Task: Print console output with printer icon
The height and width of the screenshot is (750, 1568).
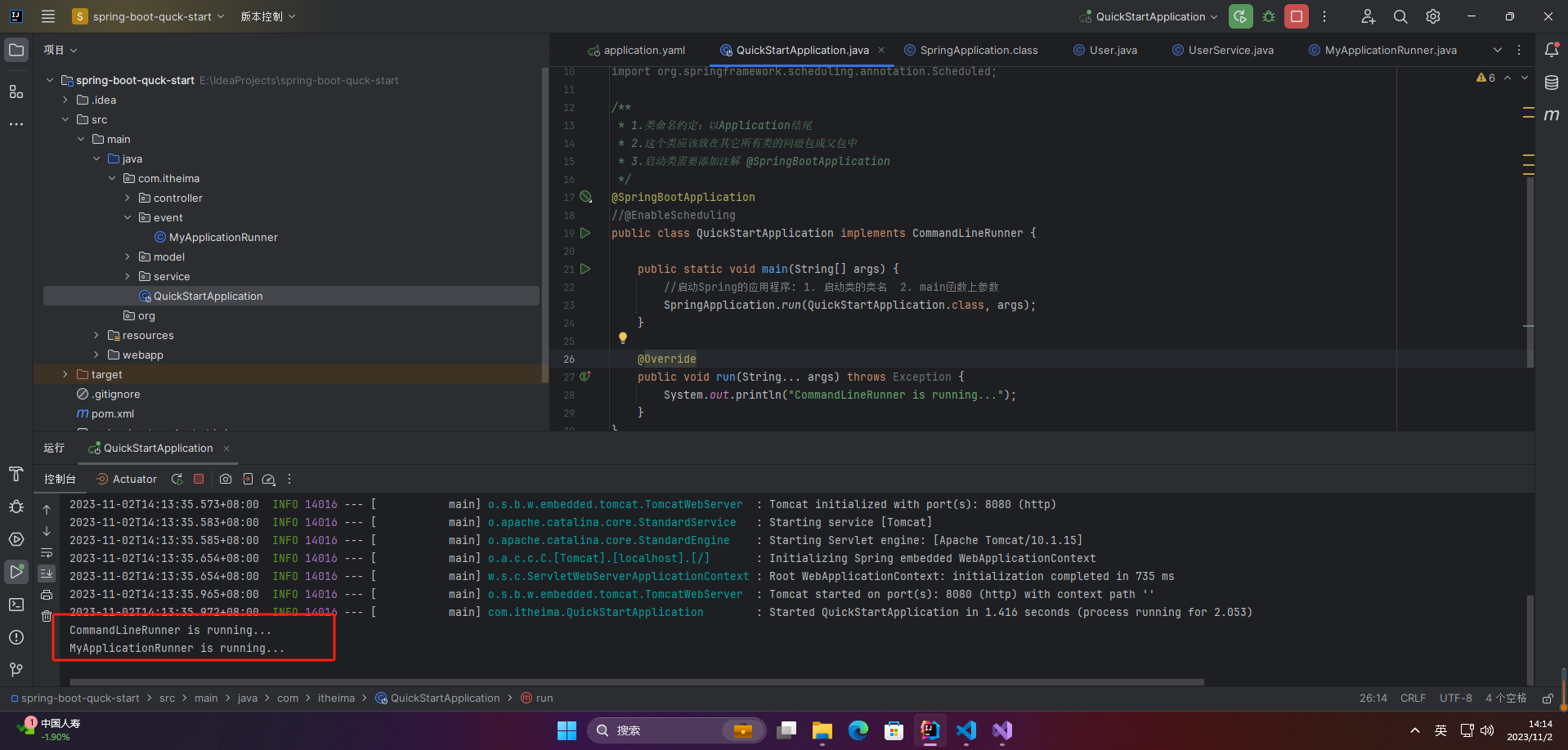Action: pyautogui.click(x=47, y=595)
